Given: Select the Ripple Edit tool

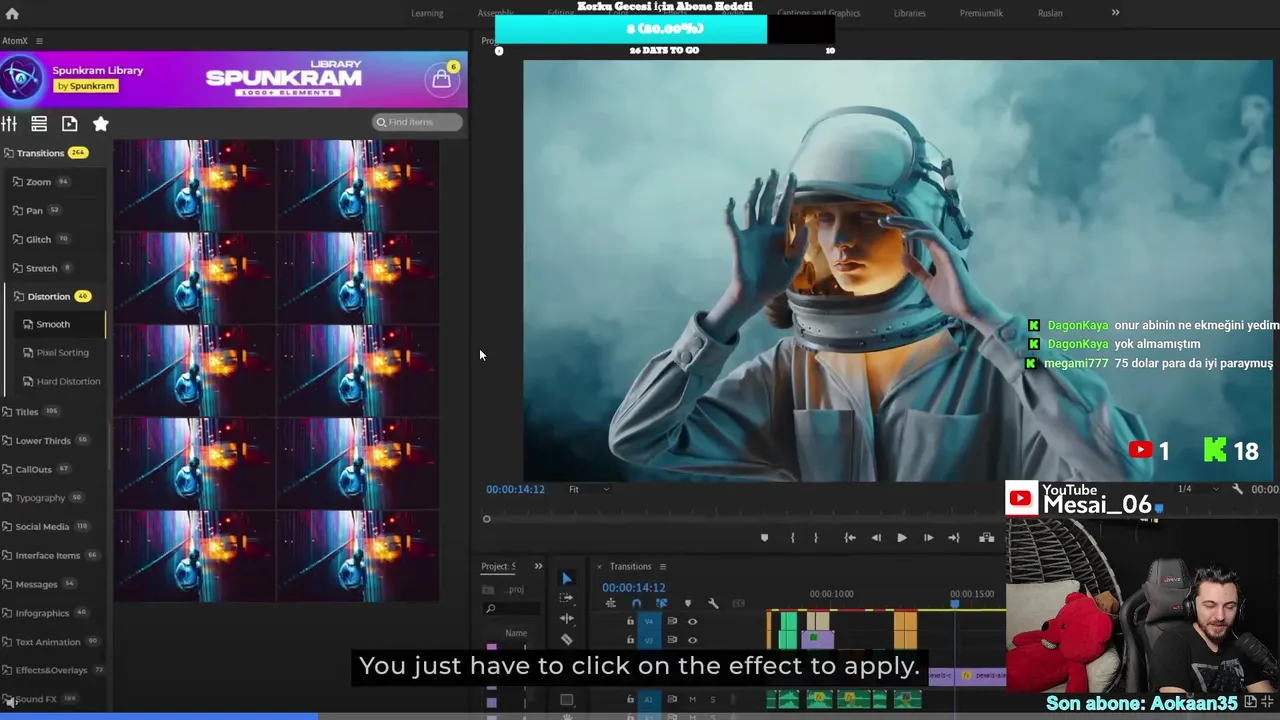Looking at the screenshot, I should tap(567, 619).
